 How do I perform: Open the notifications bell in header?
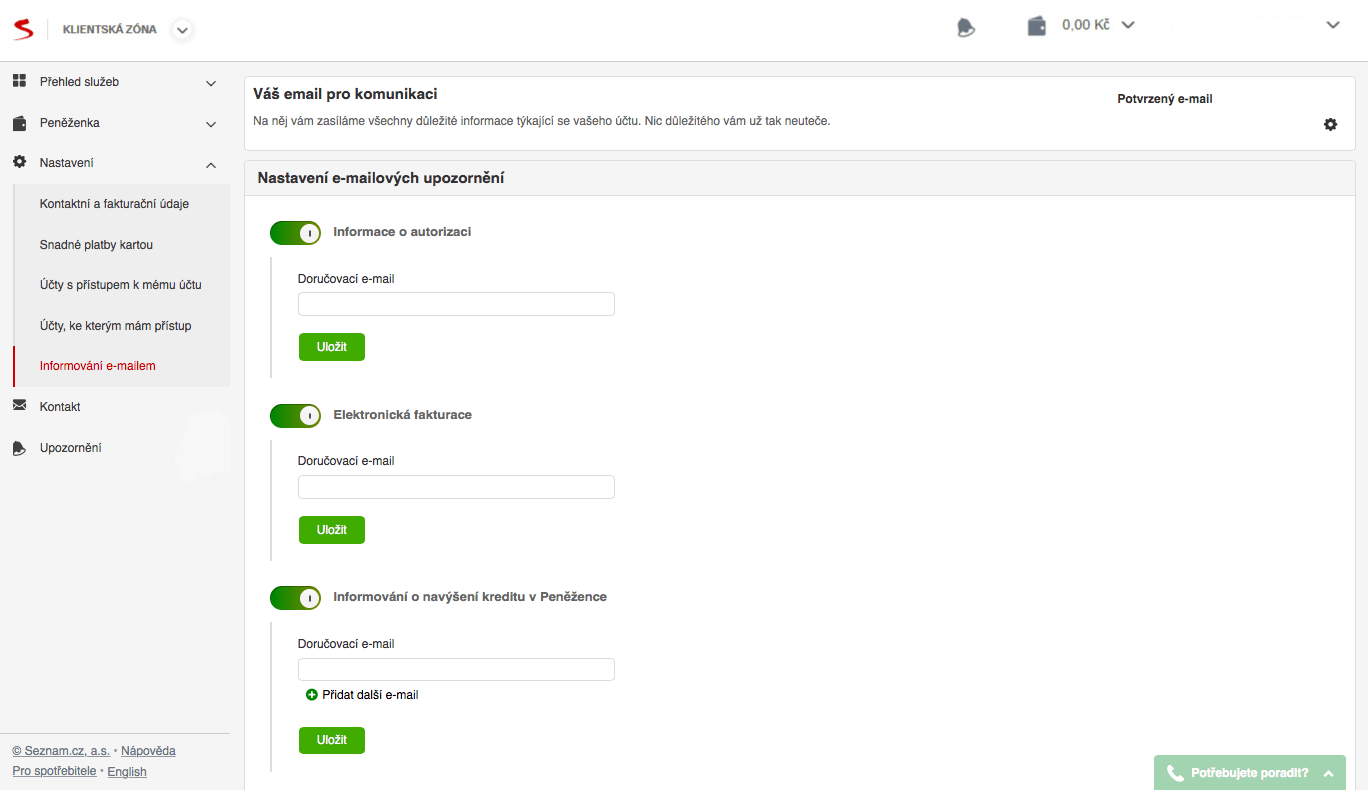coord(965,28)
